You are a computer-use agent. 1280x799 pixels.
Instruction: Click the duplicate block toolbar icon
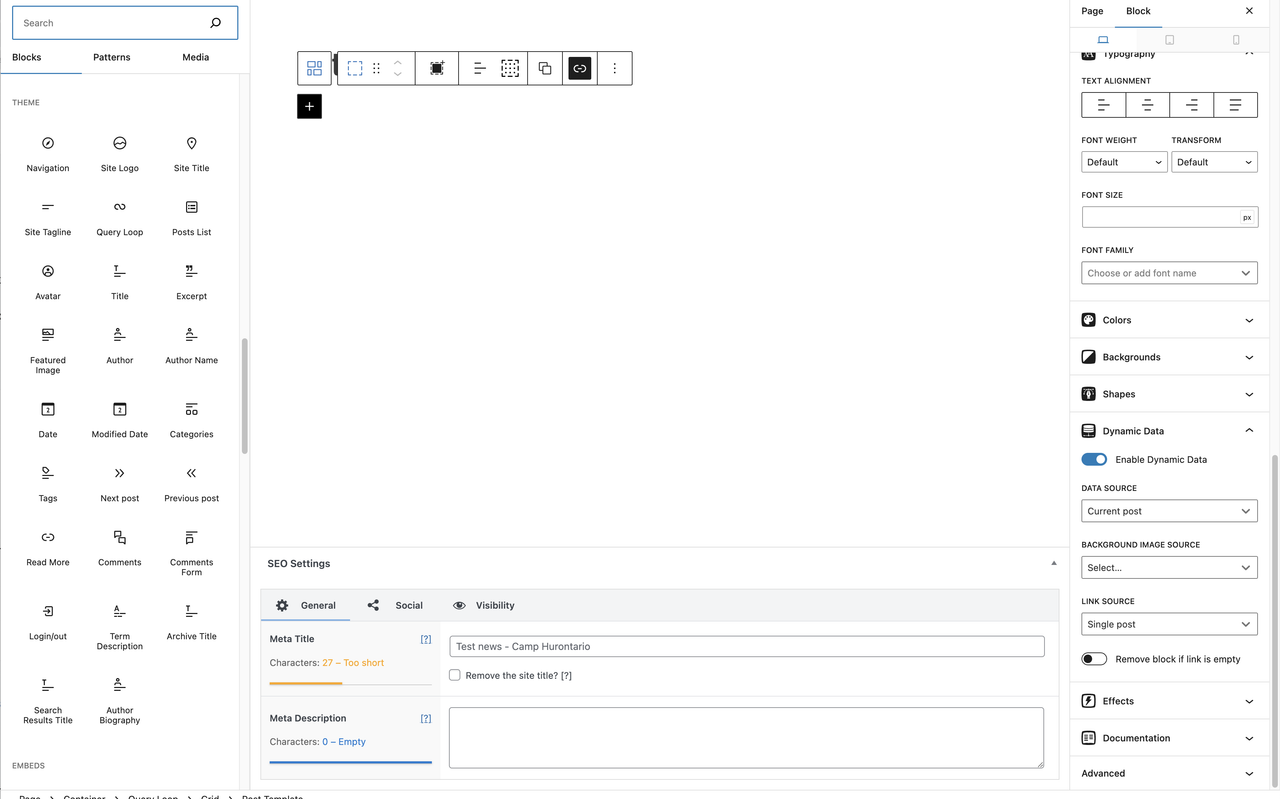[545, 68]
